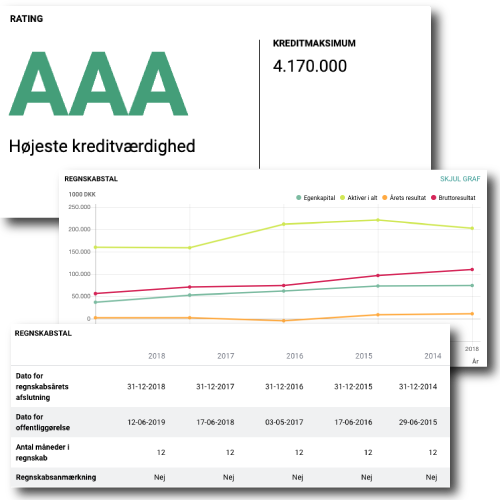Toggle Årets resultat legend entry
500x500 pixels.
pyautogui.click(x=404, y=198)
